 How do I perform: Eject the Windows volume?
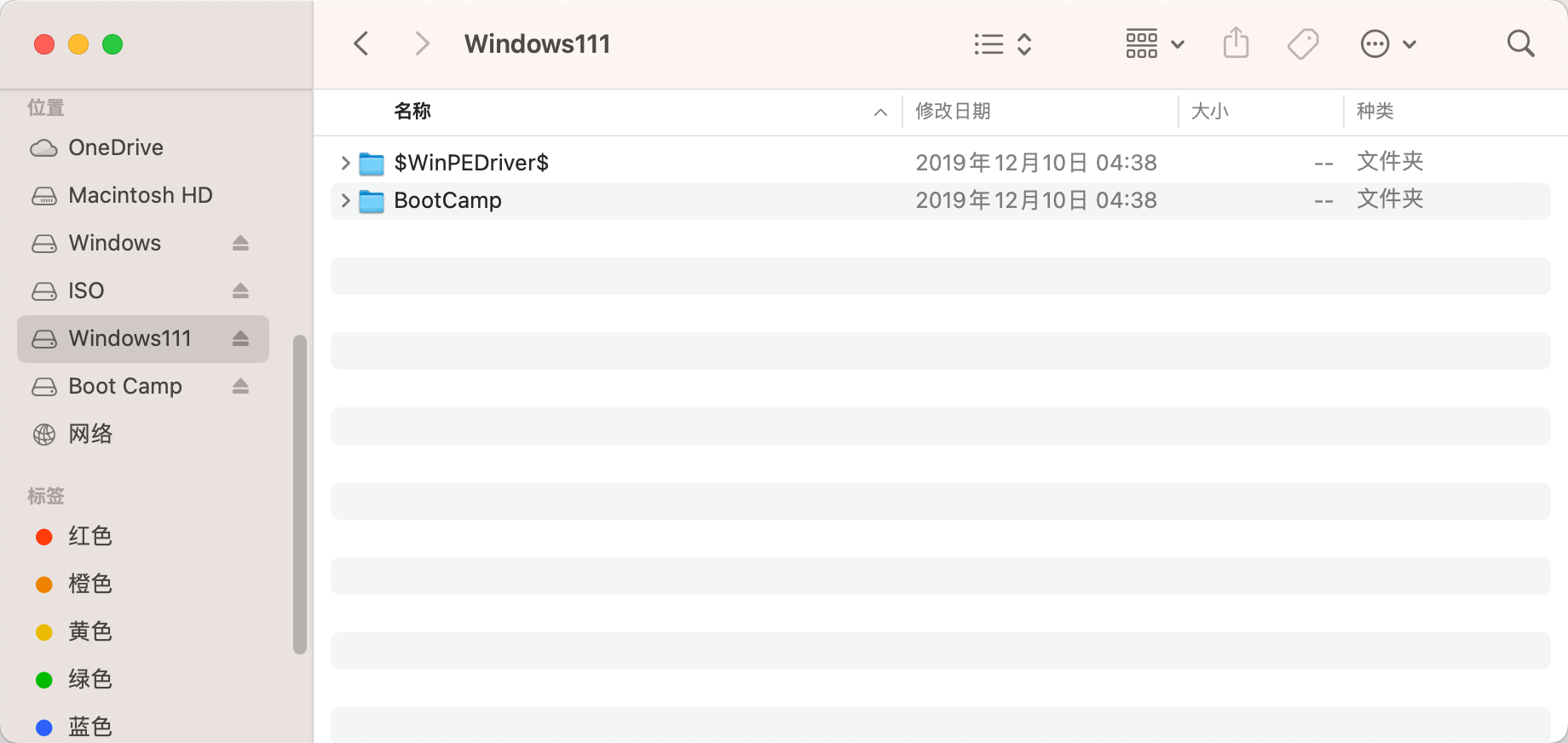(241, 244)
